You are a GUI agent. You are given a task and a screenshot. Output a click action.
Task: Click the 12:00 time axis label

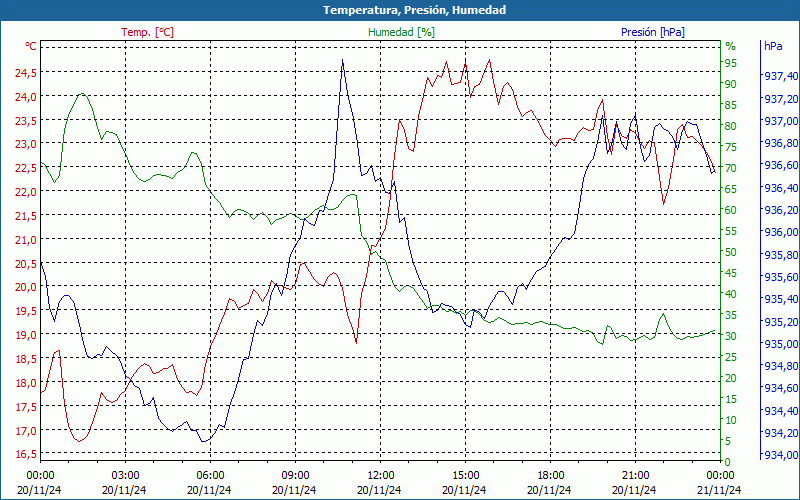point(380,474)
